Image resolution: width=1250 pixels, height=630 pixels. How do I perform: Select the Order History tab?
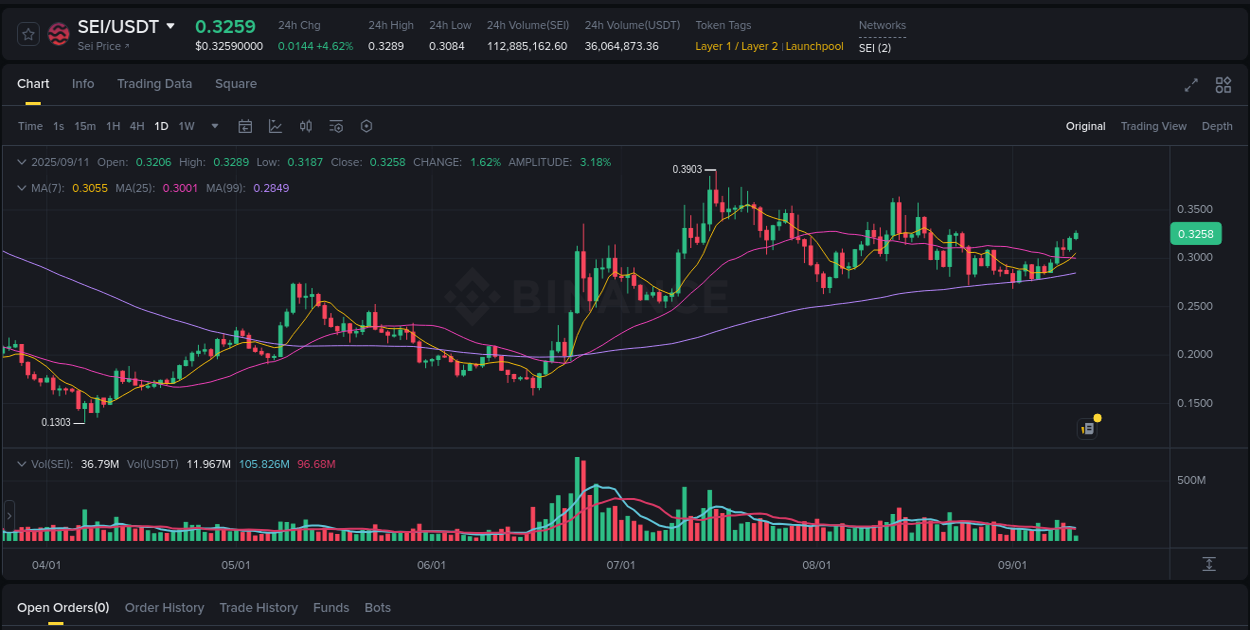pos(164,607)
